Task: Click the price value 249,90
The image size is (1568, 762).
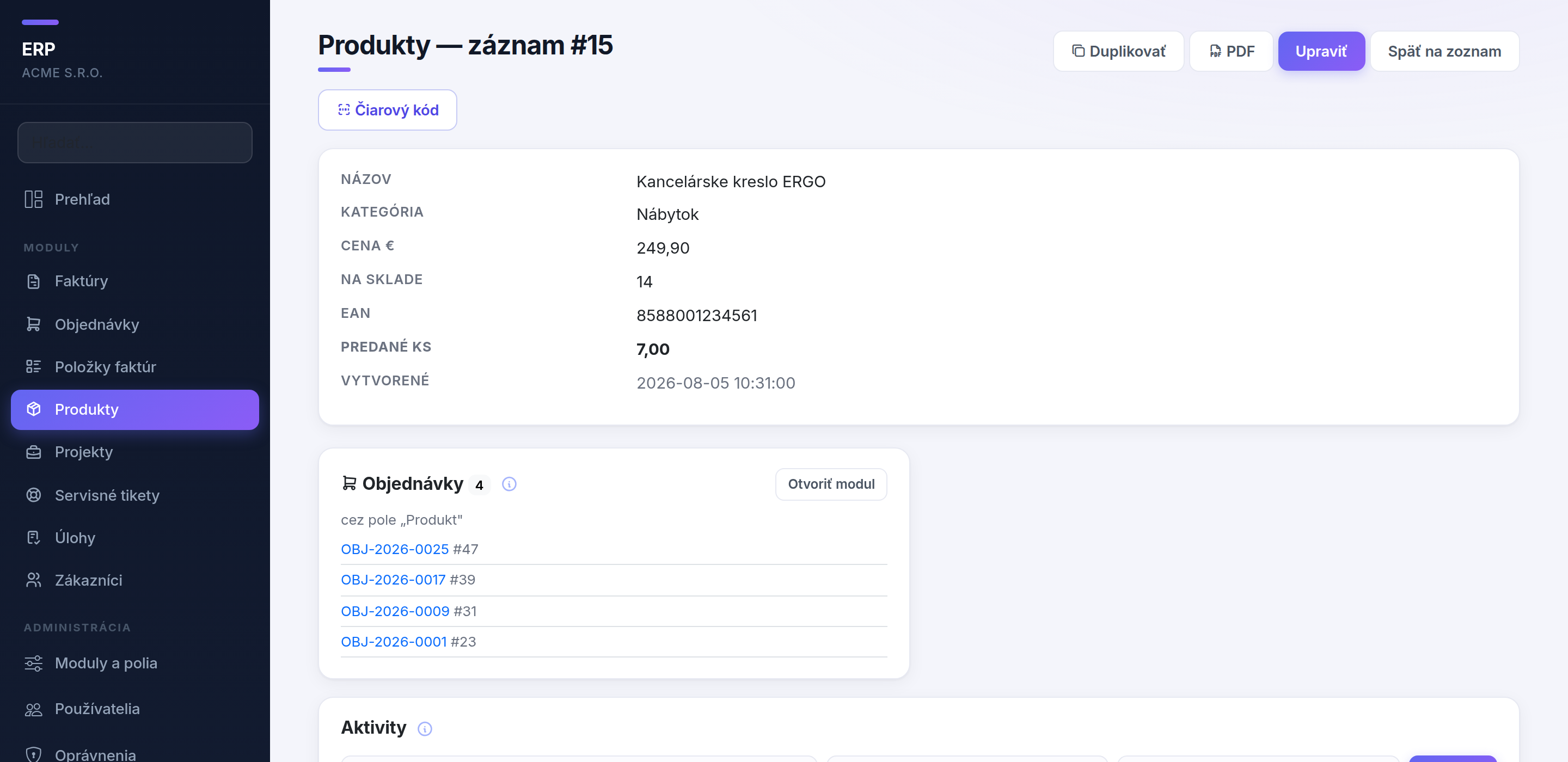Action: pos(663,248)
